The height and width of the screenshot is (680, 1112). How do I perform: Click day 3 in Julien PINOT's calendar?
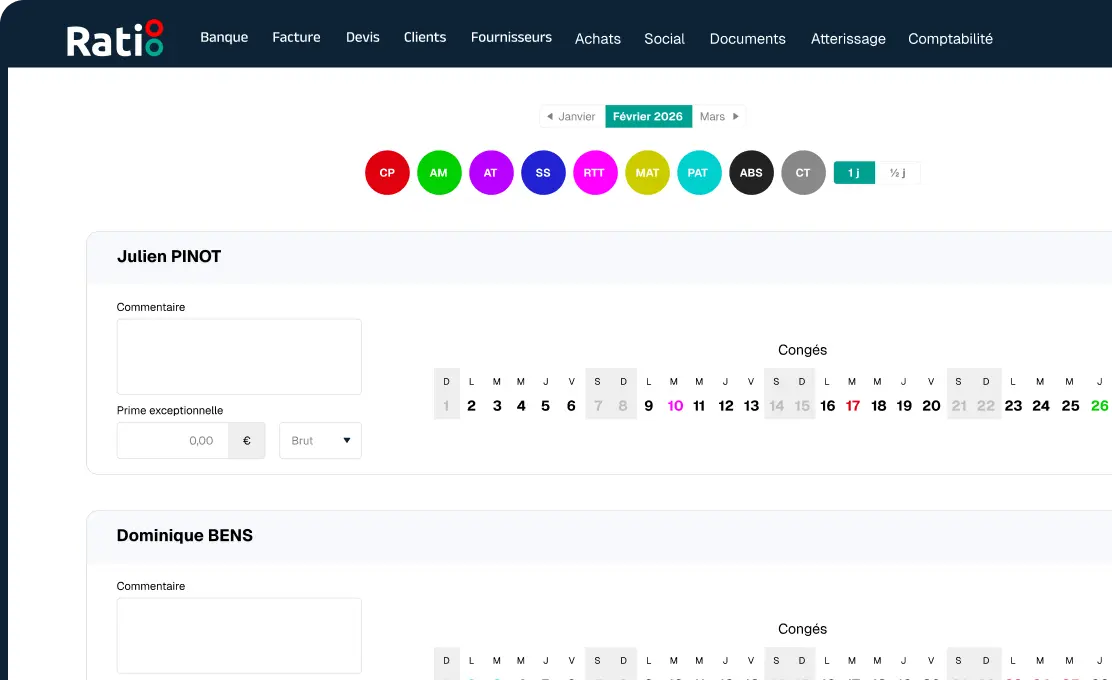[497, 406]
